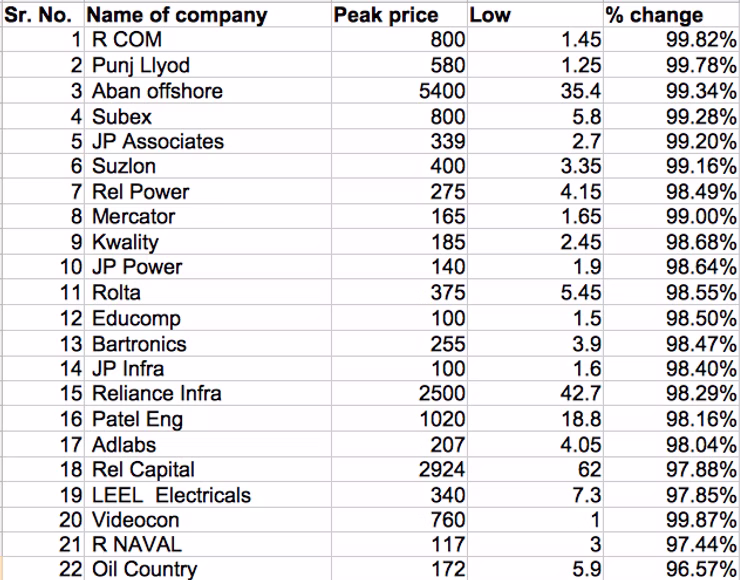Viewport: 740px width, 580px height.
Task: Select the serial number 13 cell
Action: (43, 344)
